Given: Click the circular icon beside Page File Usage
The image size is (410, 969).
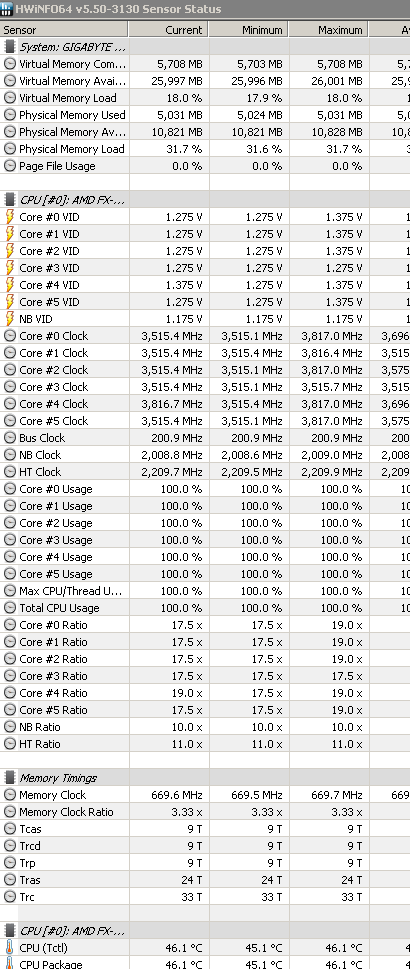Looking at the screenshot, I should [9, 166].
